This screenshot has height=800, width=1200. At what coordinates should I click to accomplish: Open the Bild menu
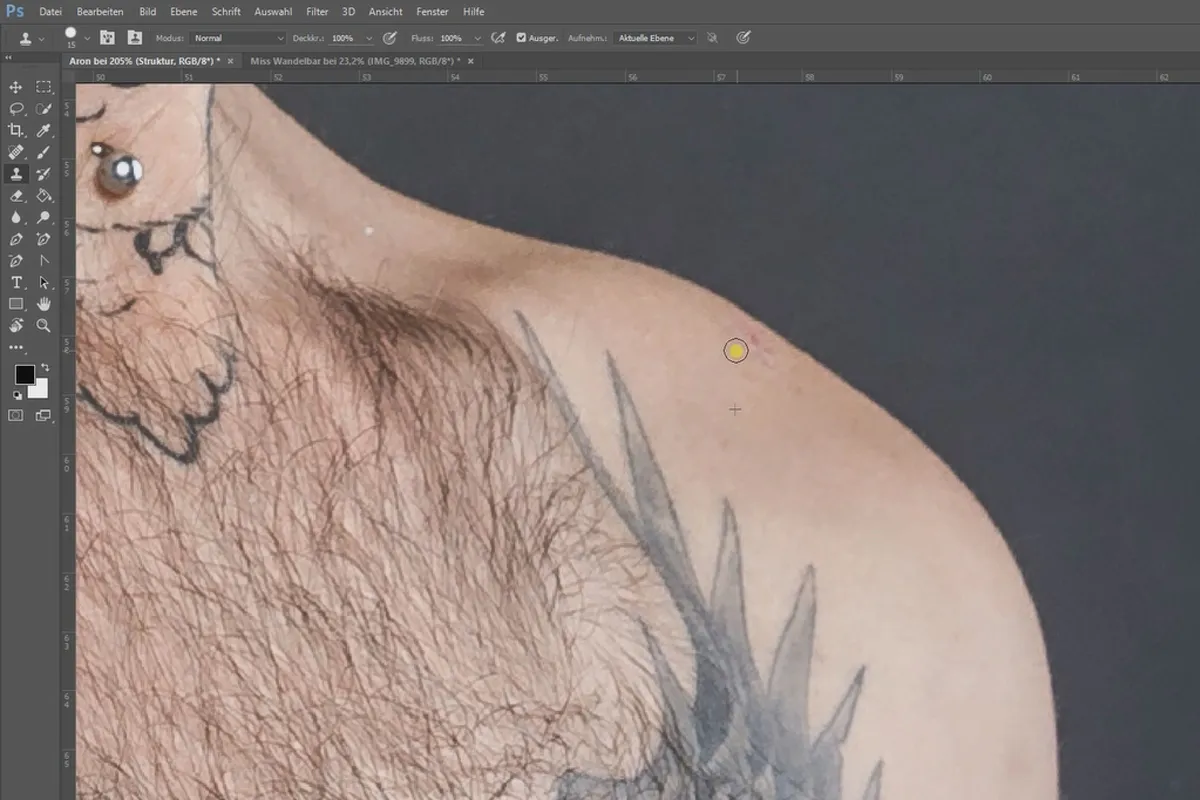[147, 12]
